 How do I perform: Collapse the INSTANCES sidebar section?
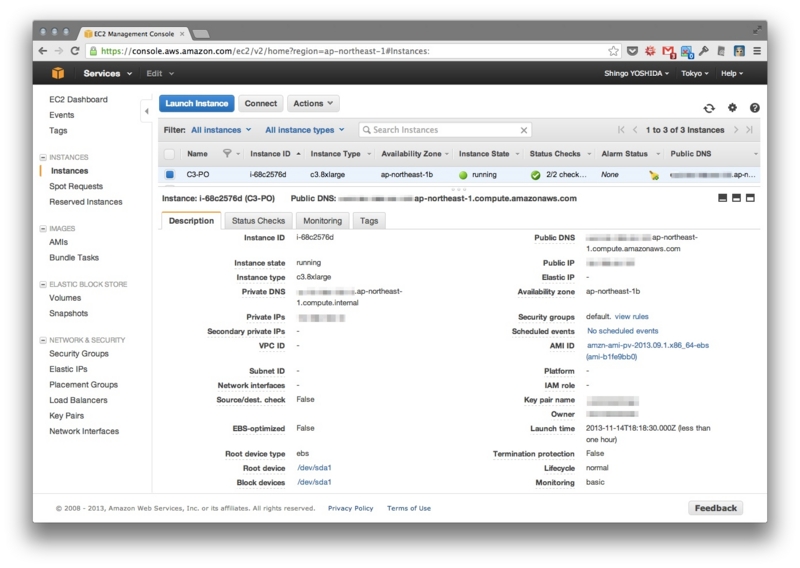[43, 157]
